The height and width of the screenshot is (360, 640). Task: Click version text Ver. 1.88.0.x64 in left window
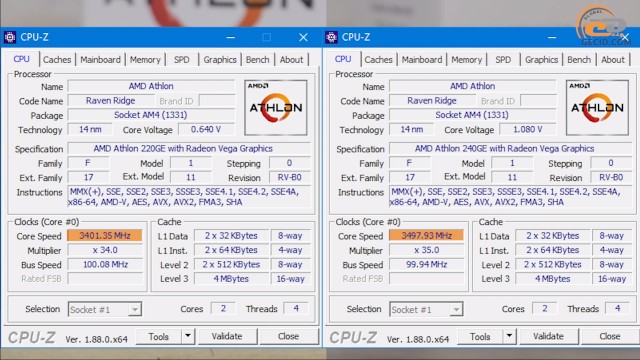(96, 339)
